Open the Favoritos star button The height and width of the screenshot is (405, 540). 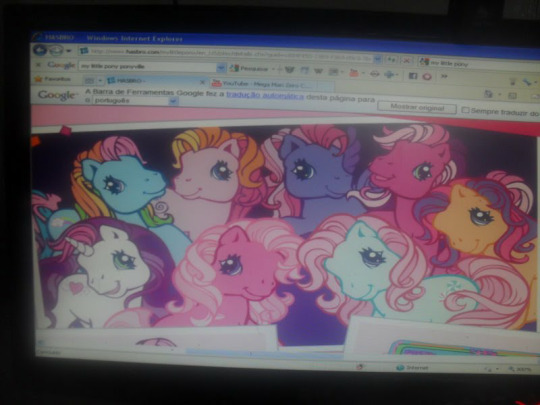[53, 79]
